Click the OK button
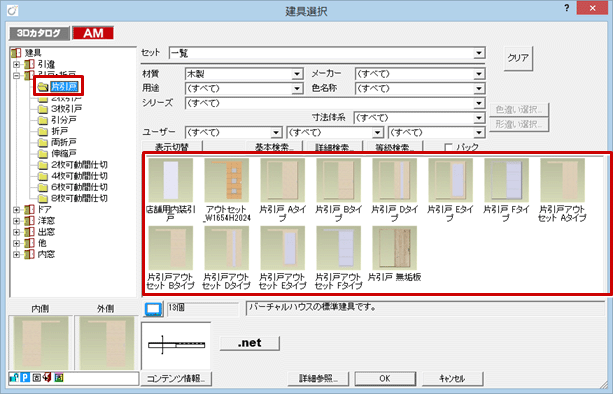The height and width of the screenshot is (394, 615). tap(385, 378)
